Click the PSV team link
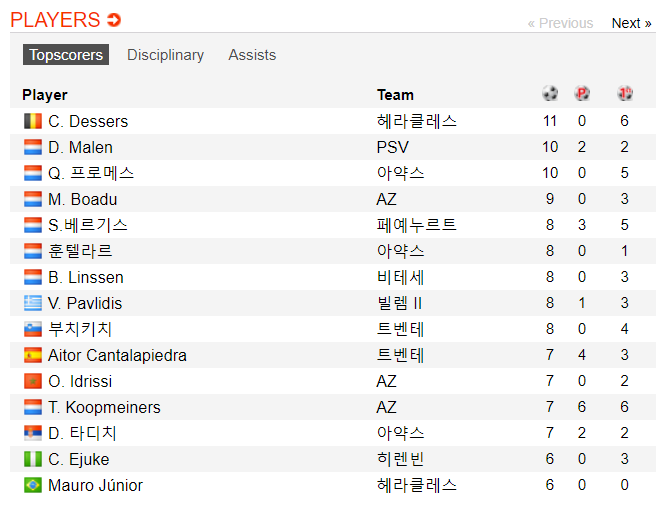This screenshot has width=671, height=514. click(x=392, y=147)
